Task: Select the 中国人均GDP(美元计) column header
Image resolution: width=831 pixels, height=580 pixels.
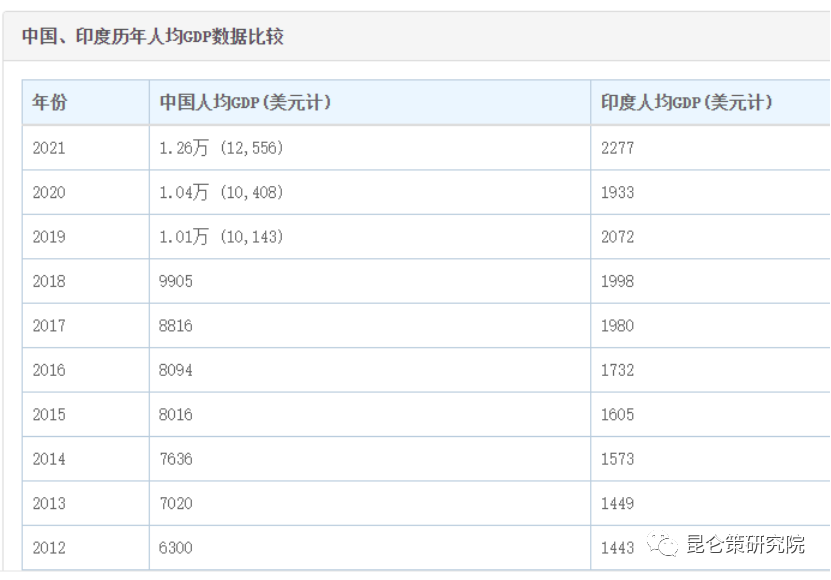Action: (x=245, y=103)
